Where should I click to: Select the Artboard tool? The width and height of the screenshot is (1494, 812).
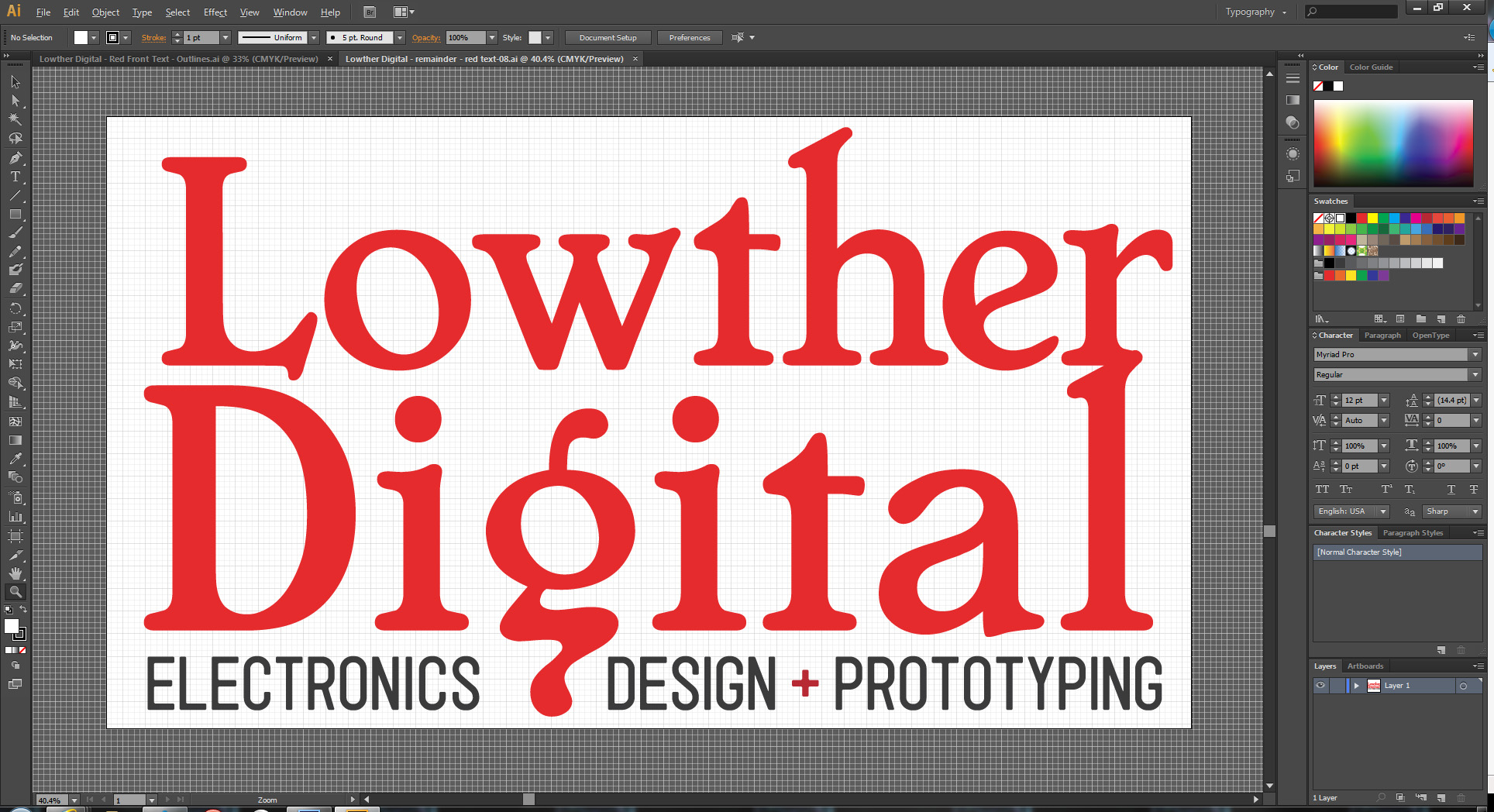point(15,535)
